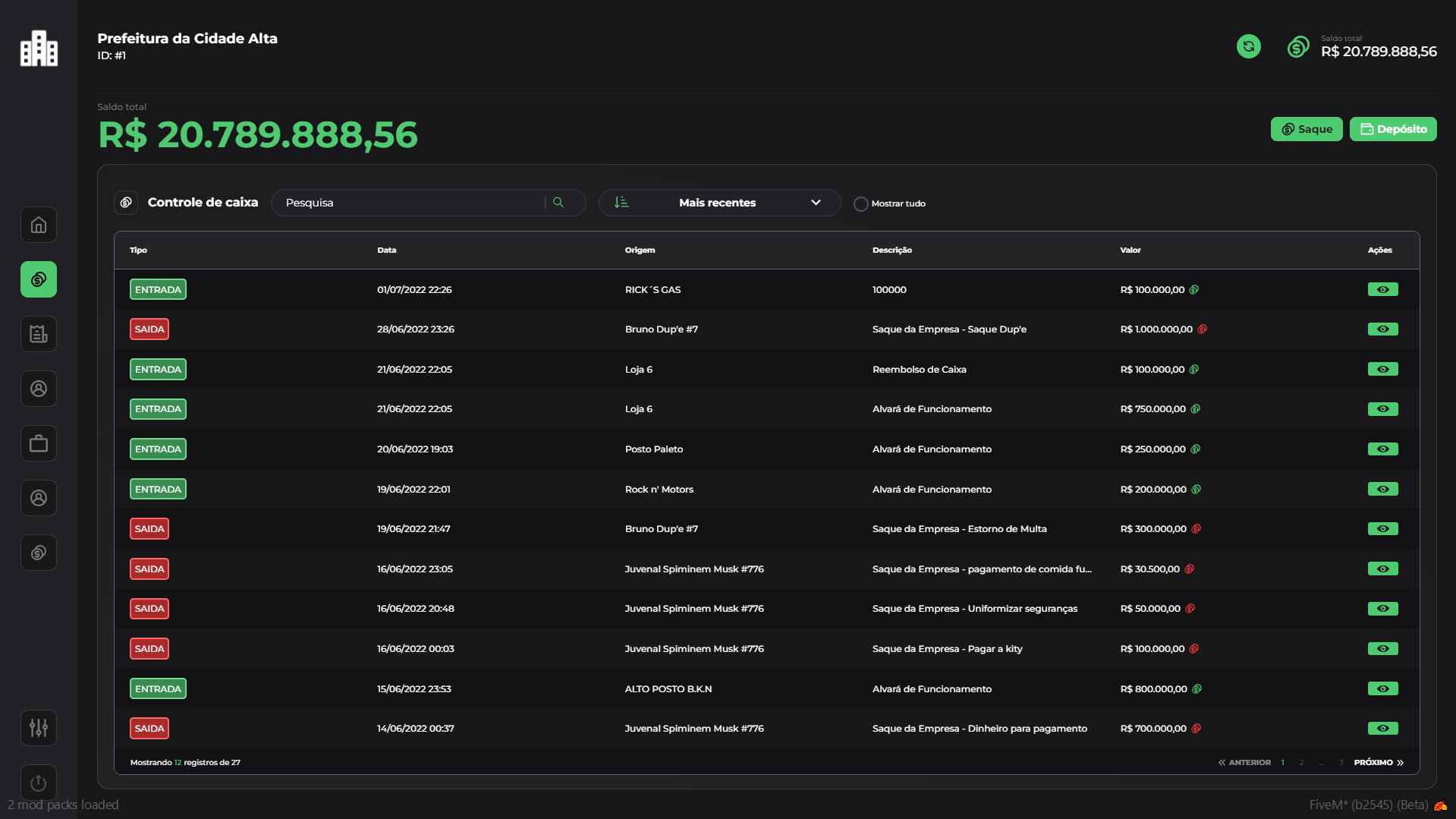Click the city building logo icon

click(39, 49)
